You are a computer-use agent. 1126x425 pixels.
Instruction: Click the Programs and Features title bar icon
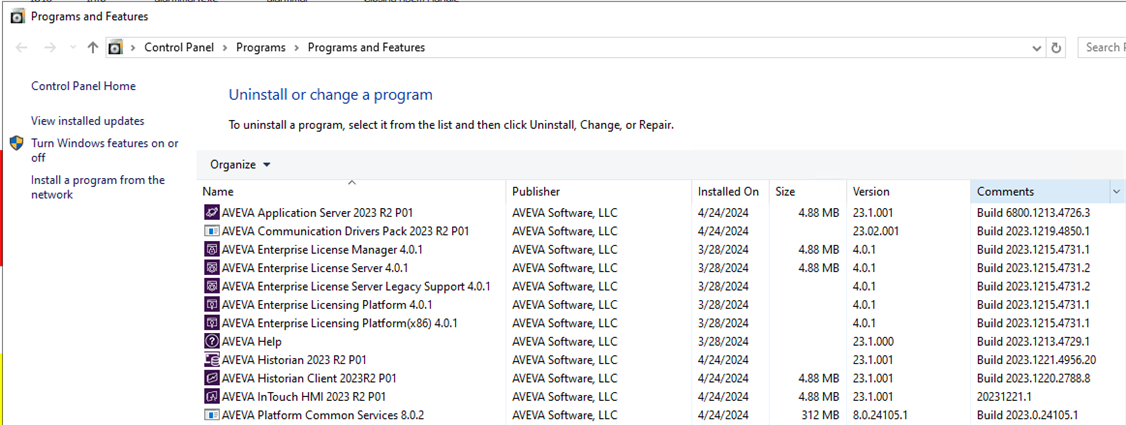pyautogui.click(x=18, y=17)
